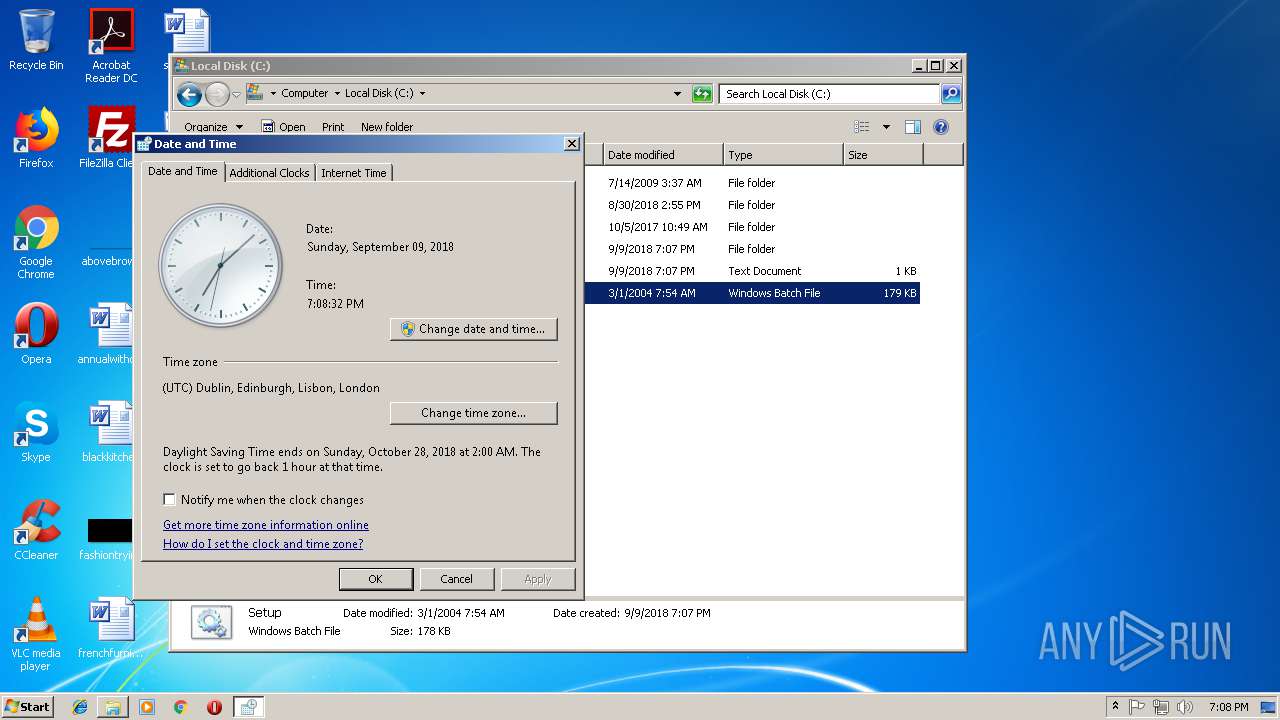Click in Search Local Disk (C:) field
The height and width of the screenshot is (720, 1280).
tap(829, 94)
